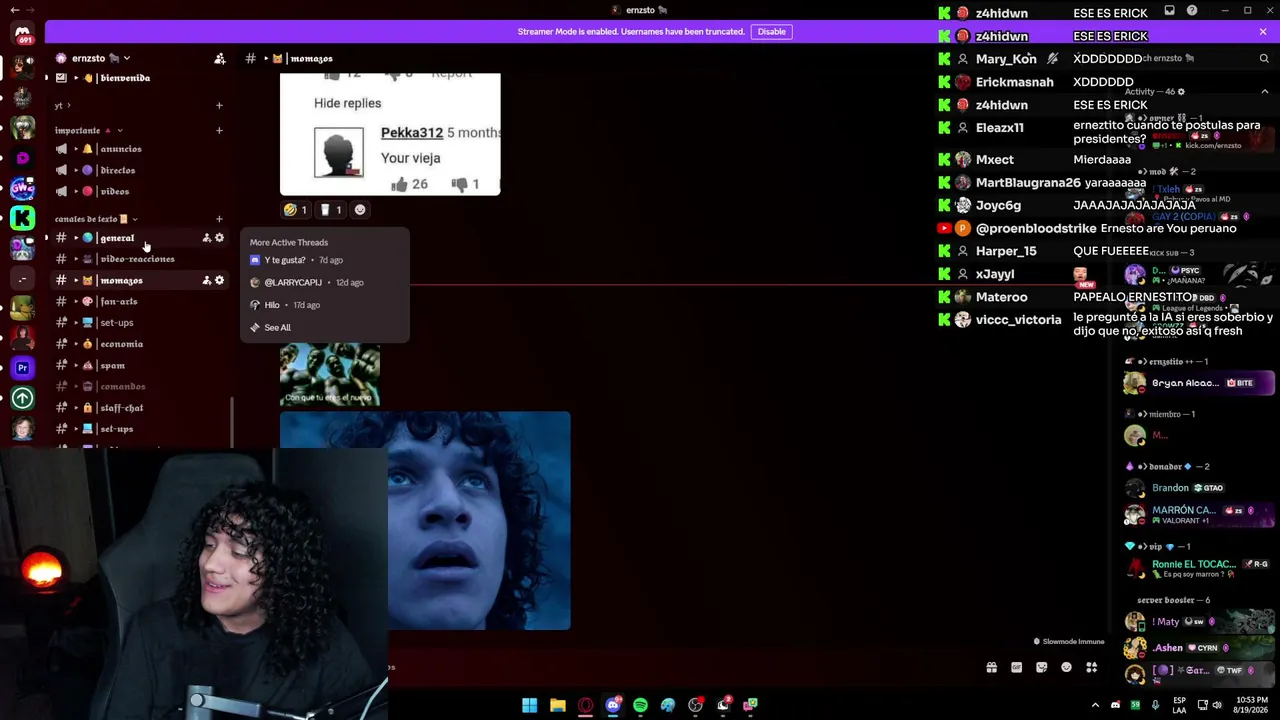Invite members to the ernzsto server
The width and height of the screenshot is (1280, 720).
pos(220,58)
